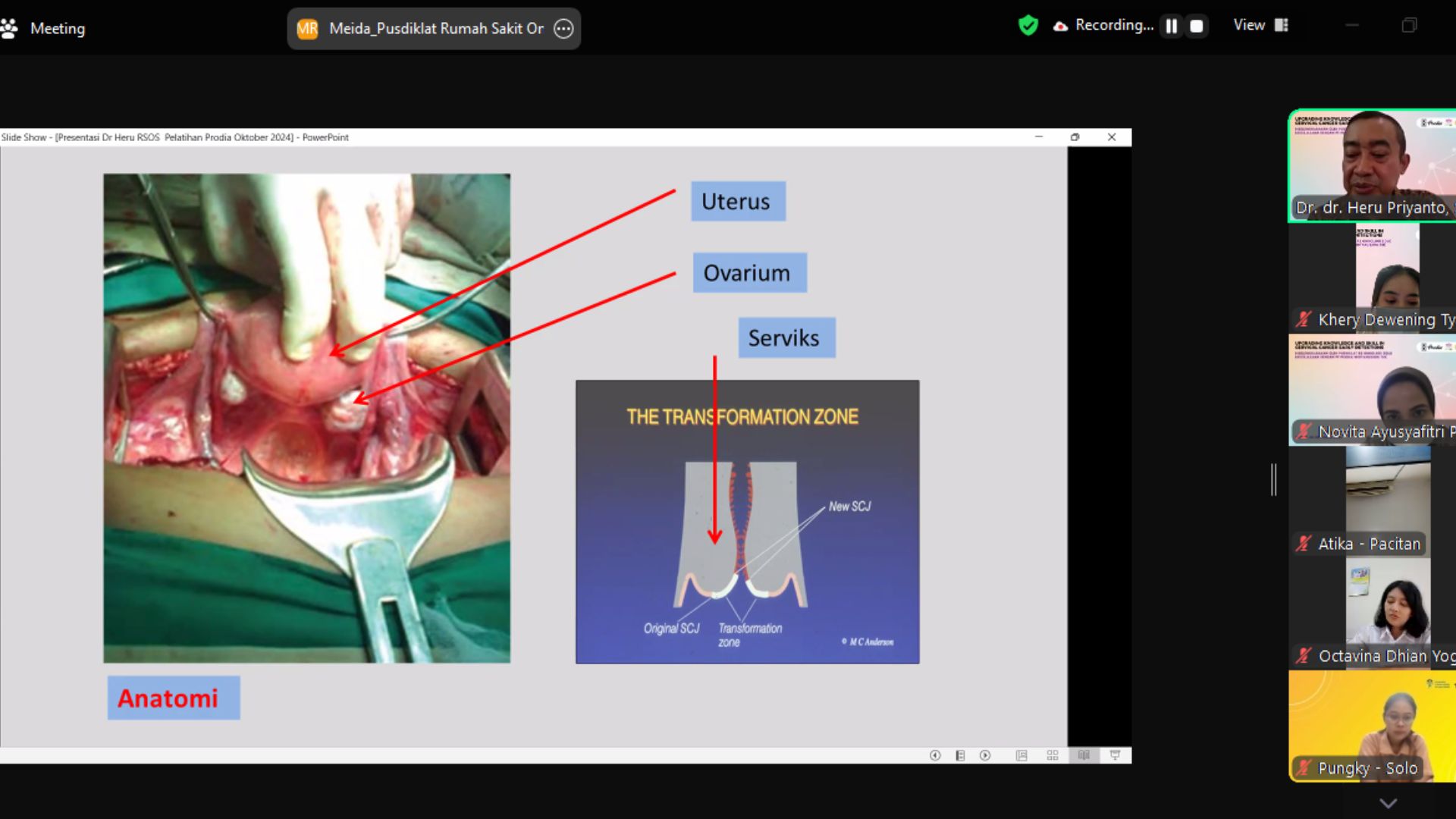Select the Reading View icon
The height and width of the screenshot is (819, 1456).
1084,755
